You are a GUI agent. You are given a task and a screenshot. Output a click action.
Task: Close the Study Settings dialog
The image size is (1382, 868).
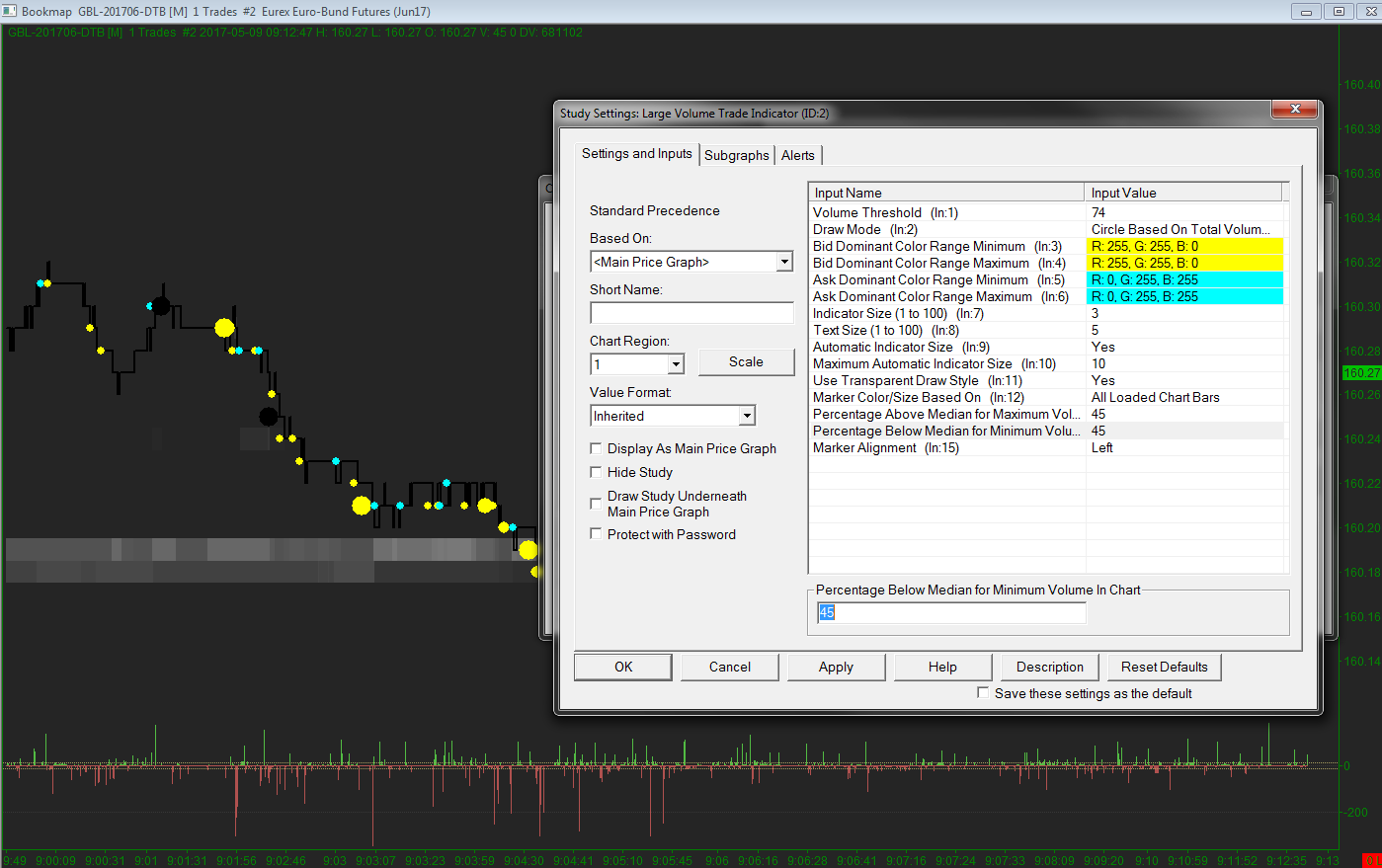click(x=1294, y=110)
